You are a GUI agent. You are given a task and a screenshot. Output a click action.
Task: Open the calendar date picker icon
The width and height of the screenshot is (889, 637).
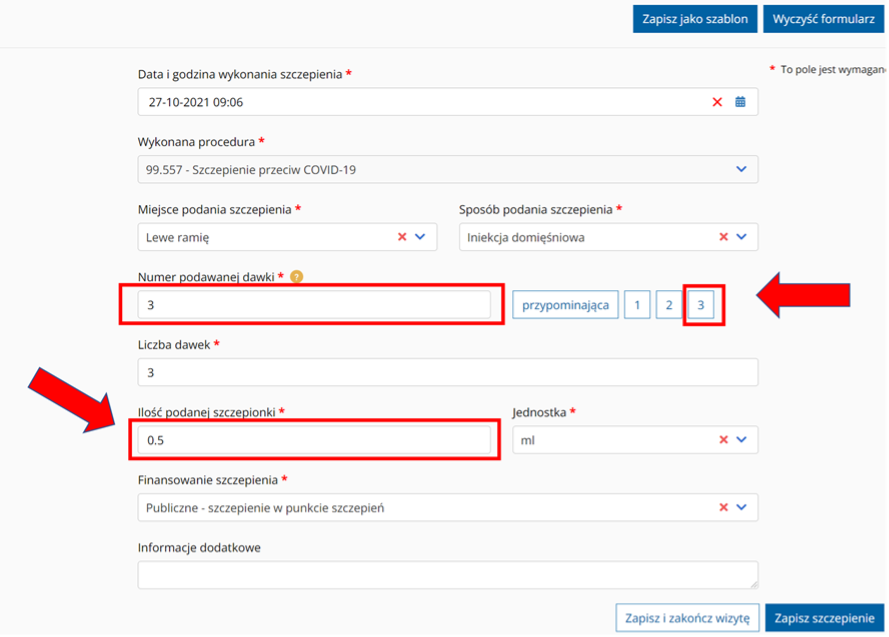(741, 102)
